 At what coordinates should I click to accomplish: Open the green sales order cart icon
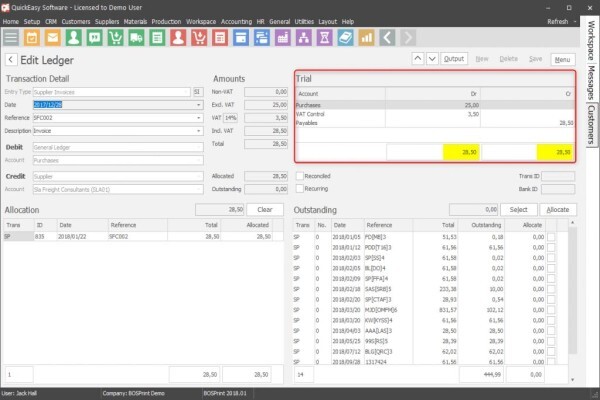(115, 38)
